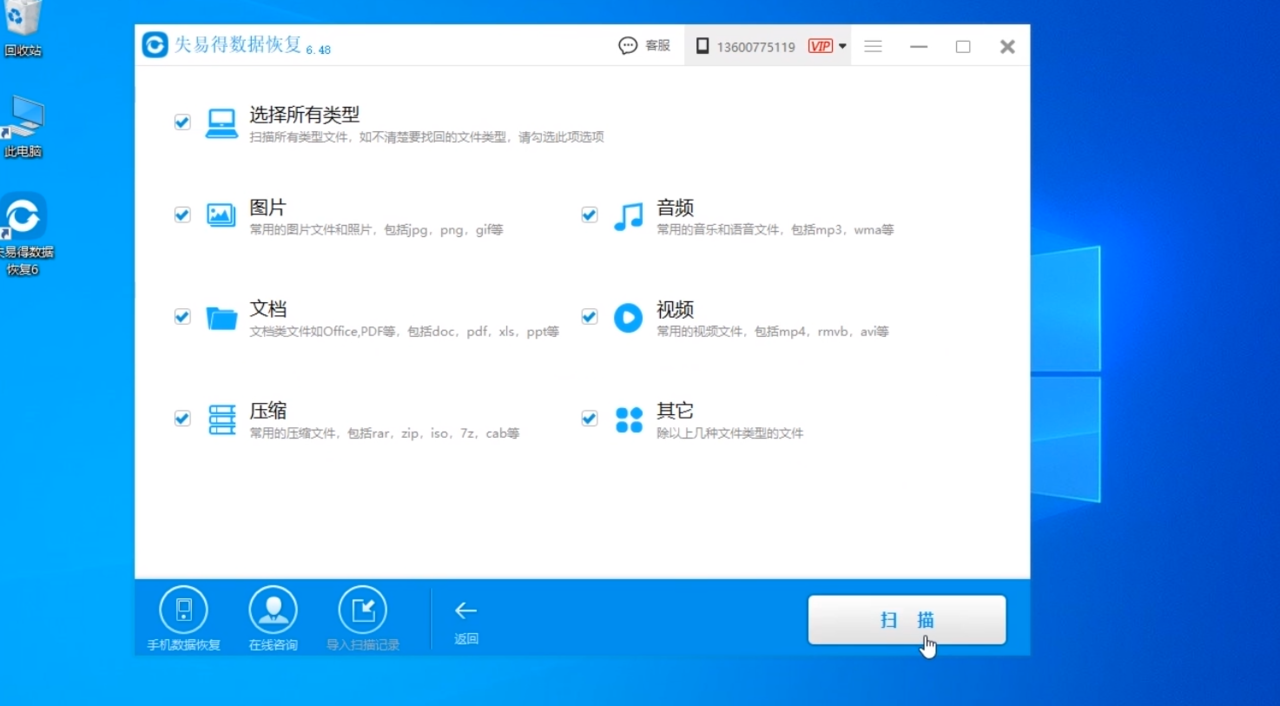Uncheck the 选择所有类型 checkbox

(x=182, y=121)
